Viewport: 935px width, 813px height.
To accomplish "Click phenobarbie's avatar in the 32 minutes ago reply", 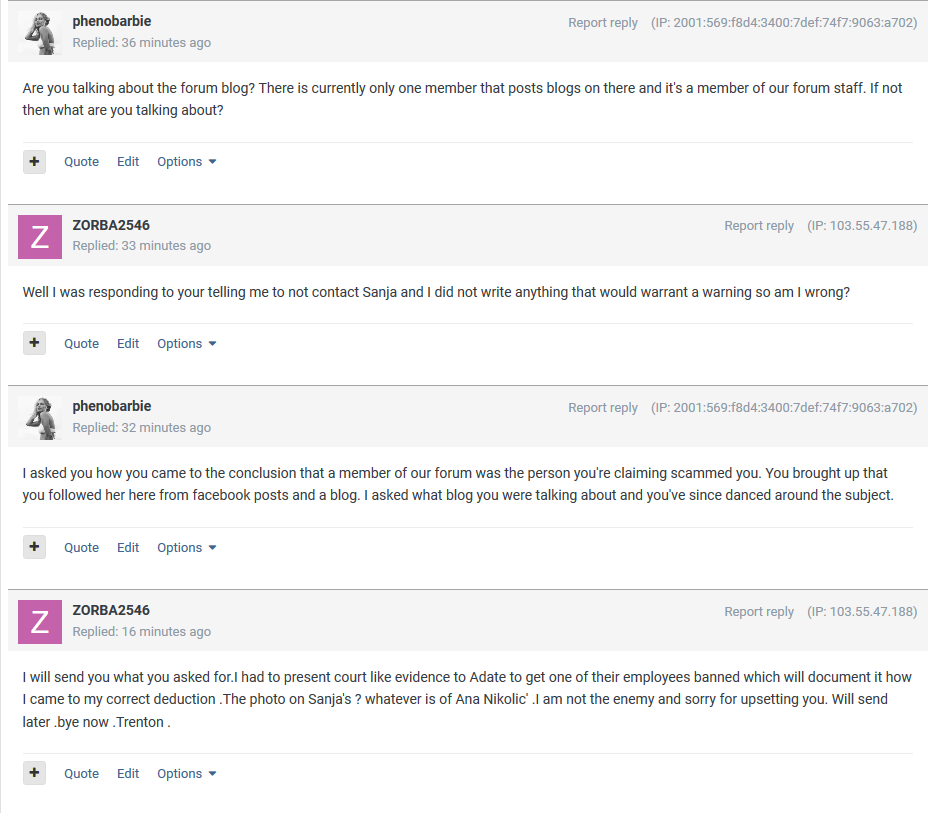I will coord(40,418).
